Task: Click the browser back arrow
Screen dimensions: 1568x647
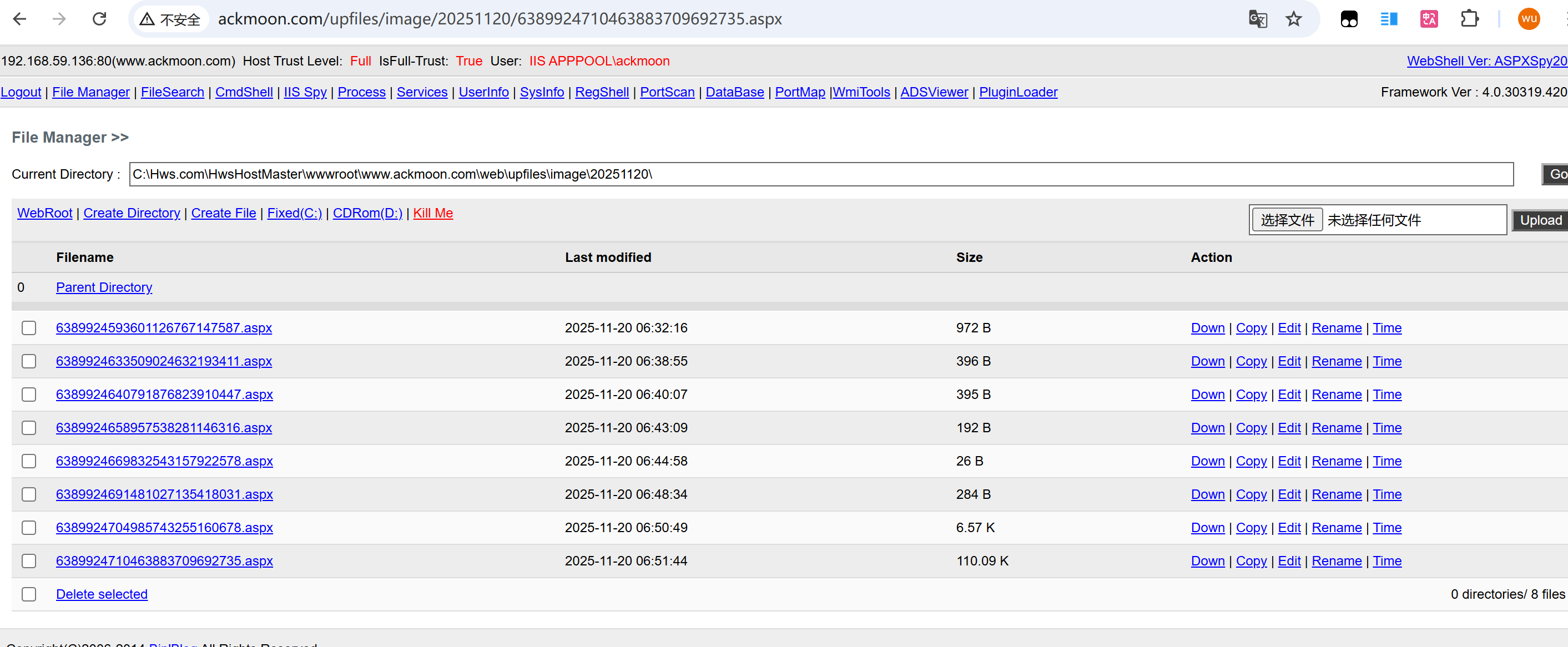Action: (x=19, y=19)
